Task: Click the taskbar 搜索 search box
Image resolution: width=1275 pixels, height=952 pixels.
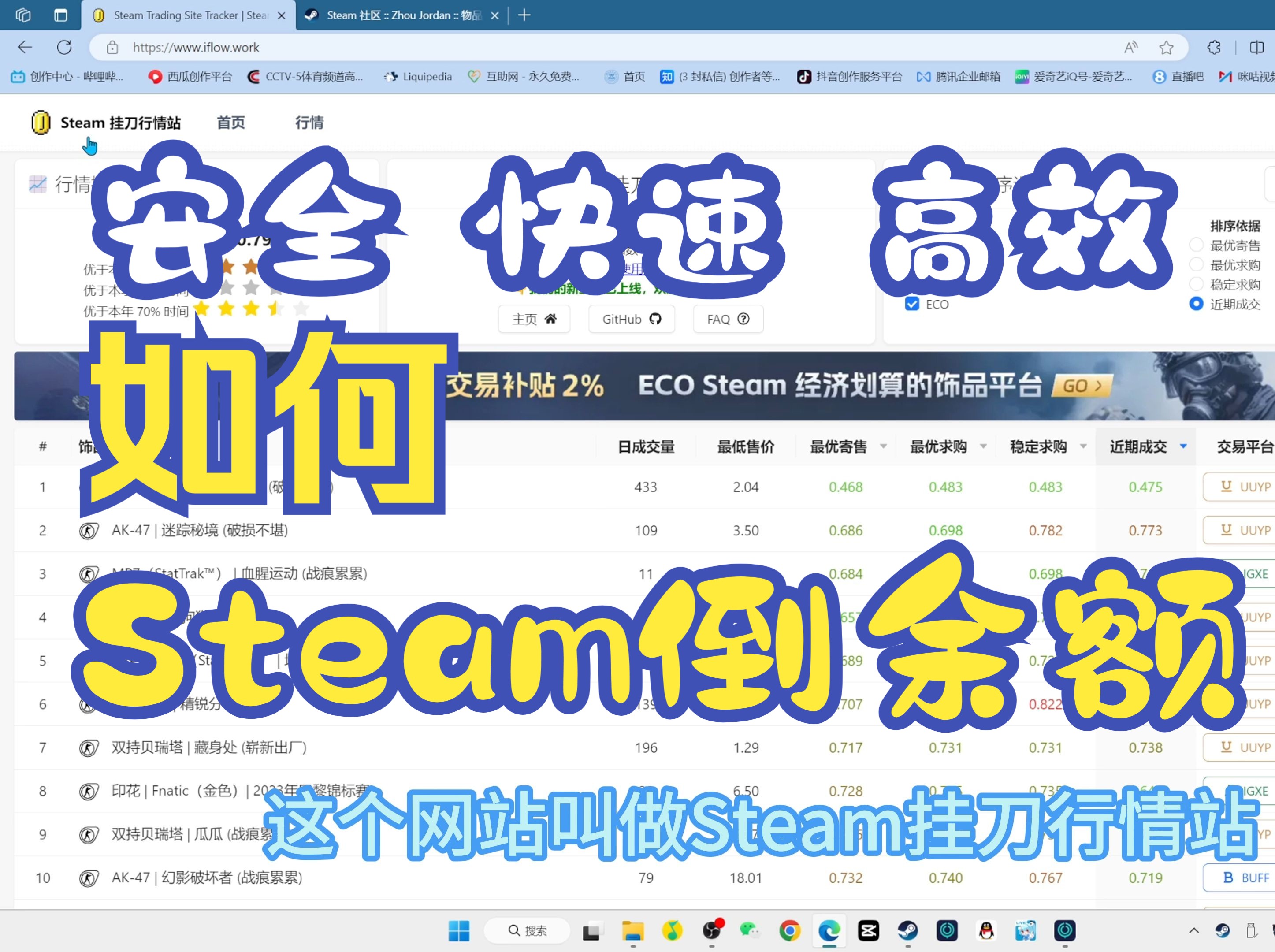Action: (x=527, y=931)
